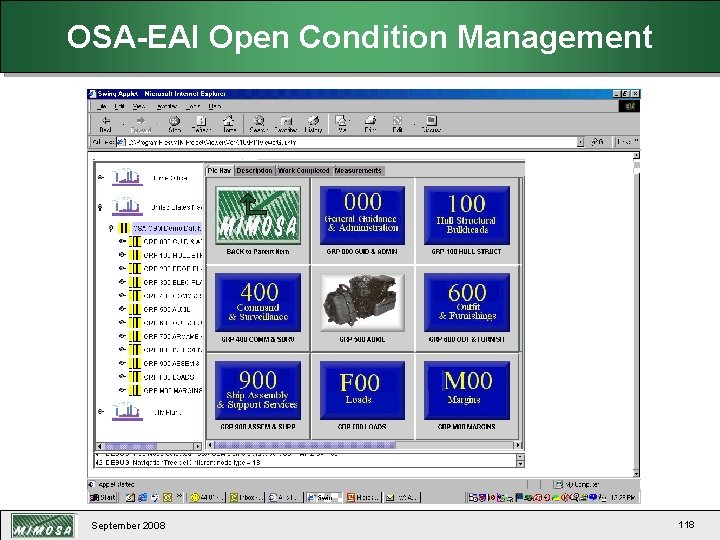720x540 pixels.
Task: Open the GRP 500 AUXIL engine picture tile
Action: tap(362, 303)
